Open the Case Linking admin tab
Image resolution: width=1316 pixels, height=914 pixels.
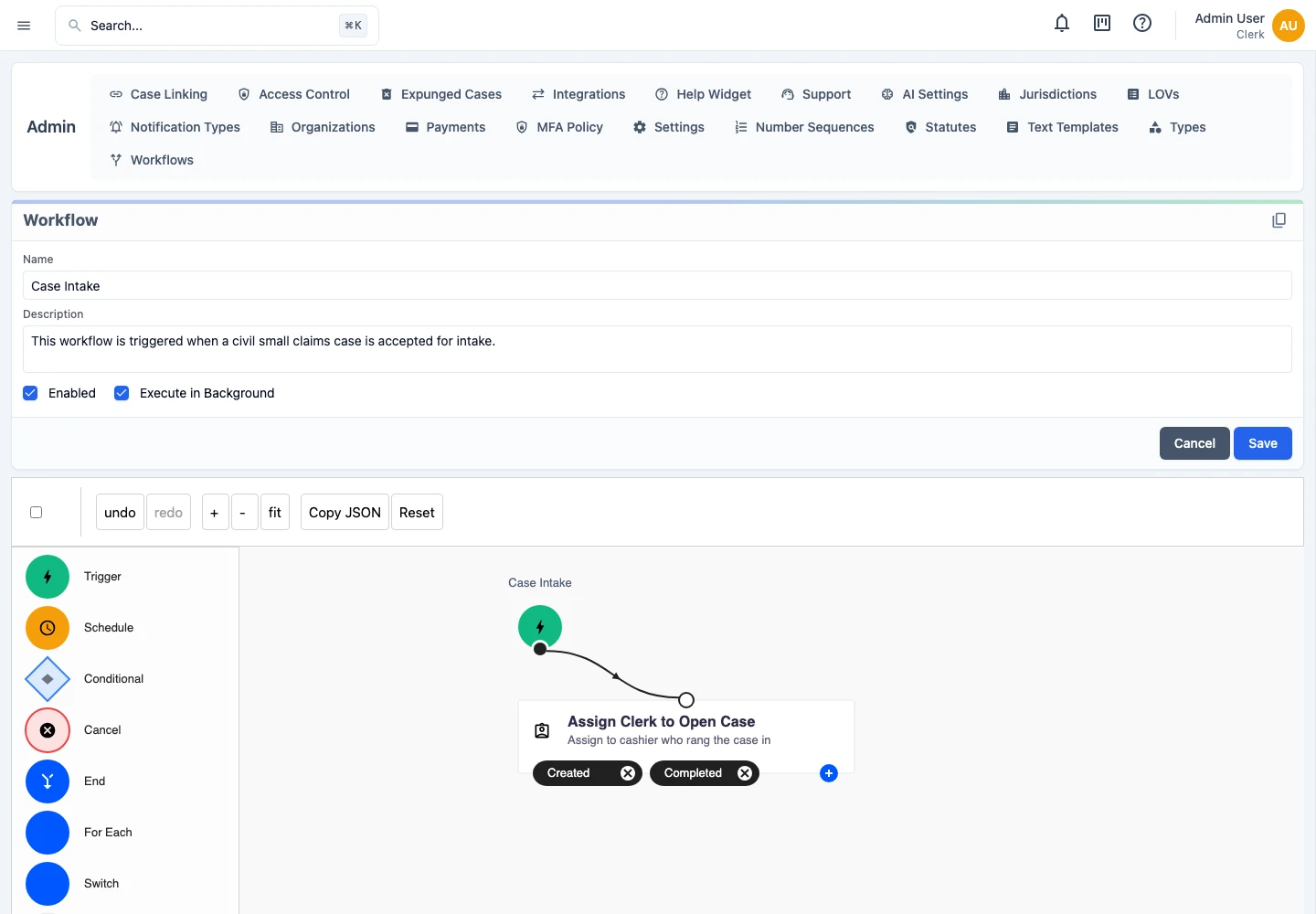click(158, 94)
